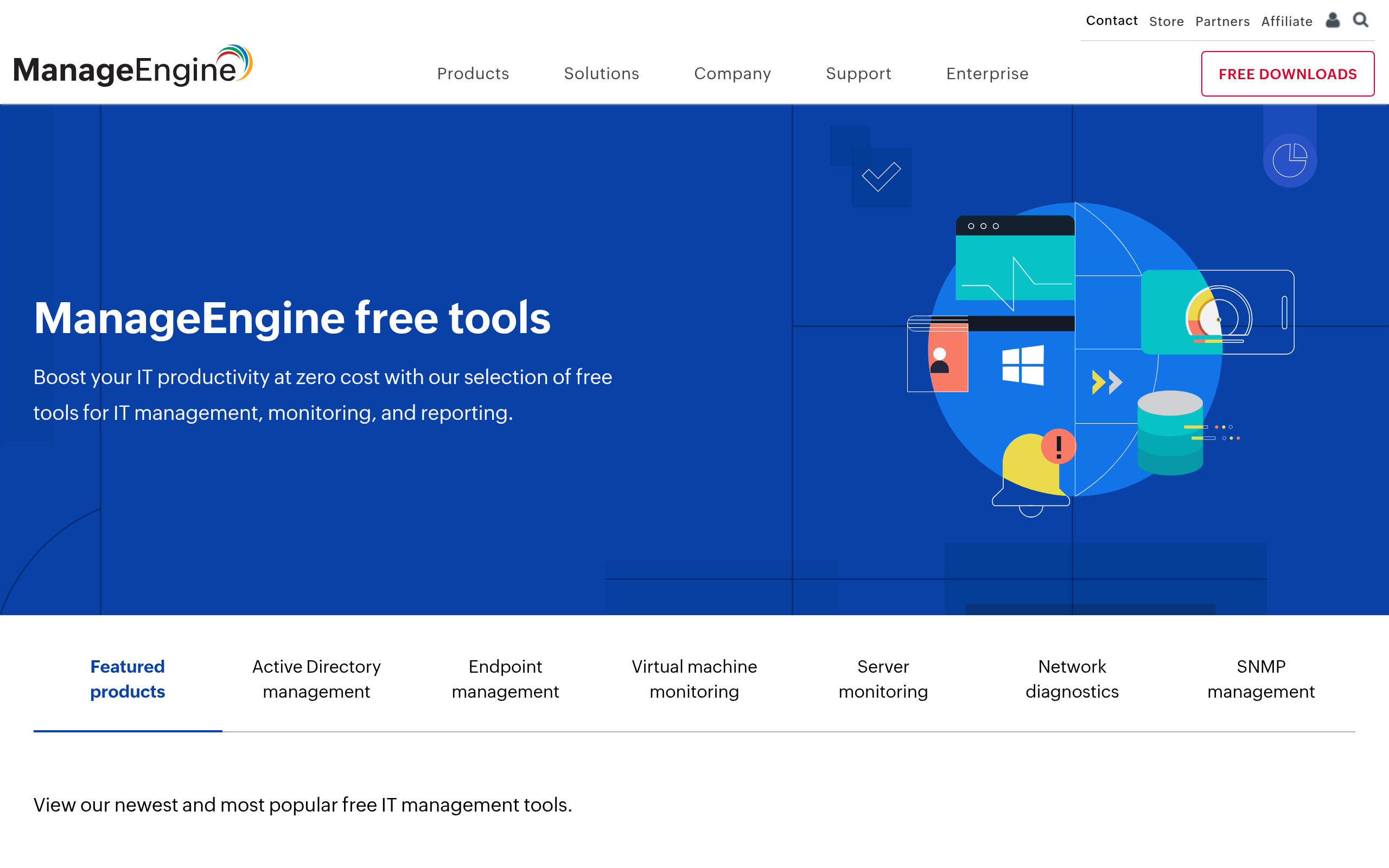This screenshot has width=1389, height=868.
Task: Open the Solutions menu
Action: click(x=602, y=73)
